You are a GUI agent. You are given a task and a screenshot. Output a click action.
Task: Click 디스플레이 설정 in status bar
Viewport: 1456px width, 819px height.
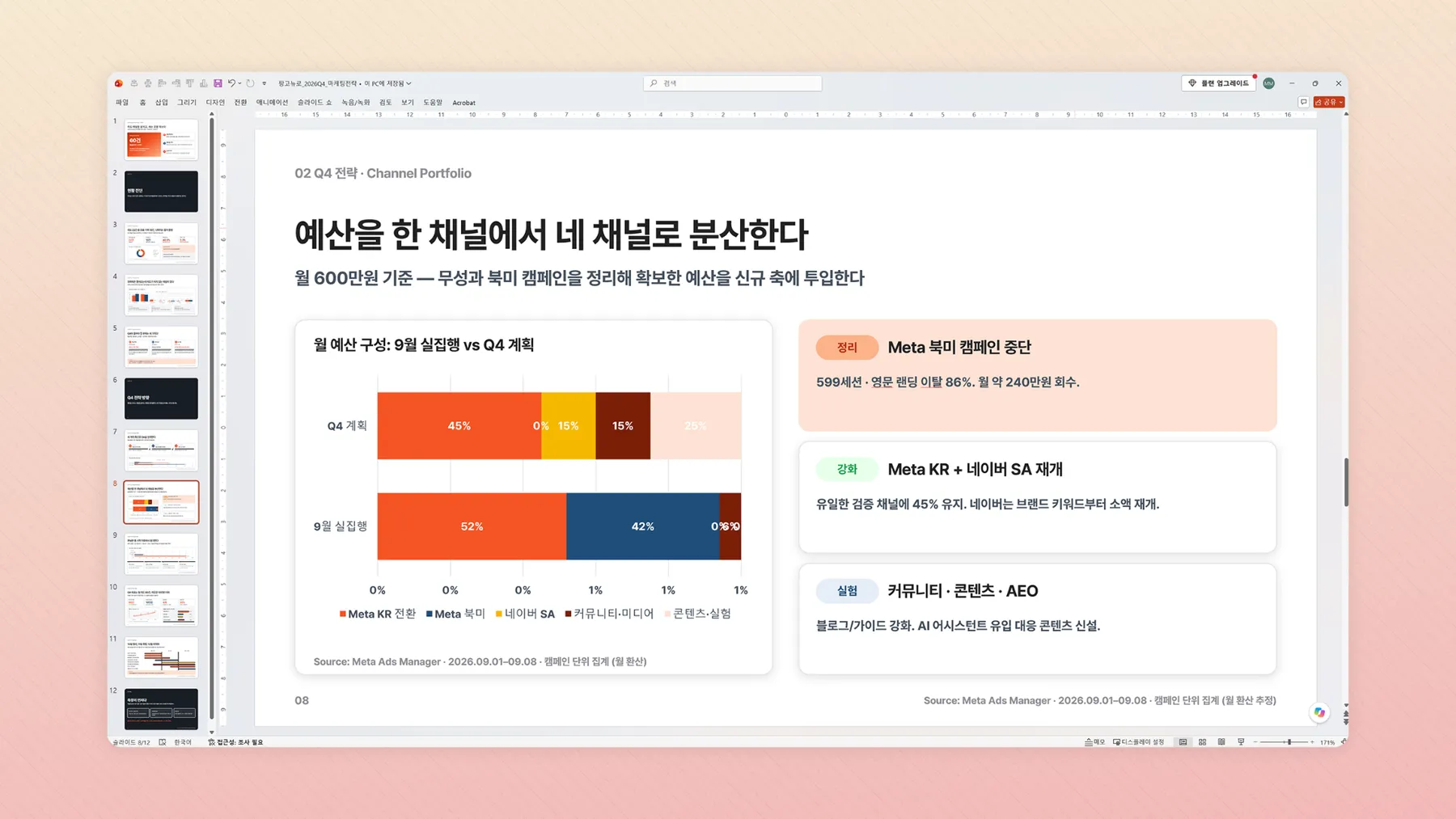coord(1138,742)
